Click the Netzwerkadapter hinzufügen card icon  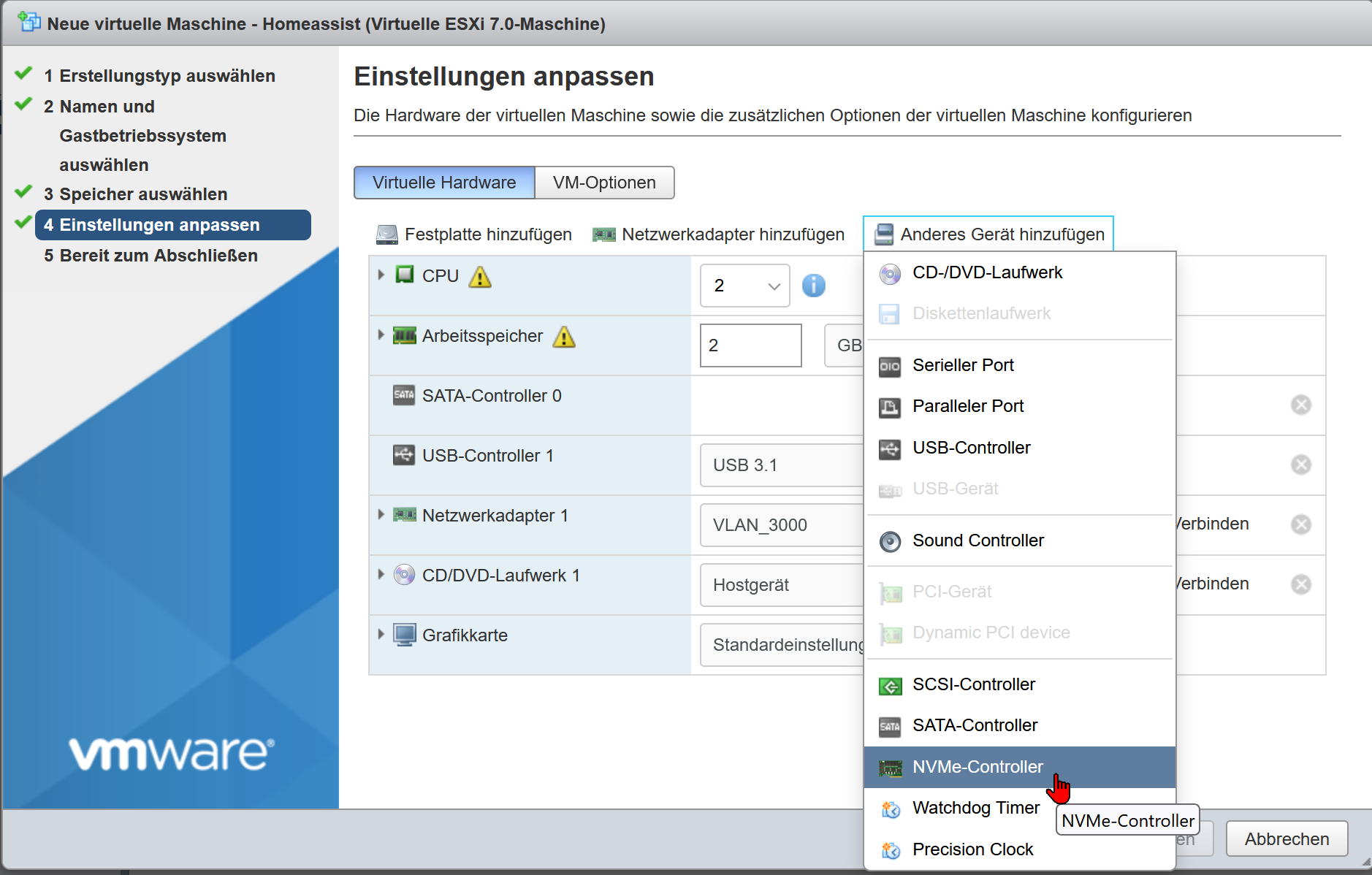[603, 234]
